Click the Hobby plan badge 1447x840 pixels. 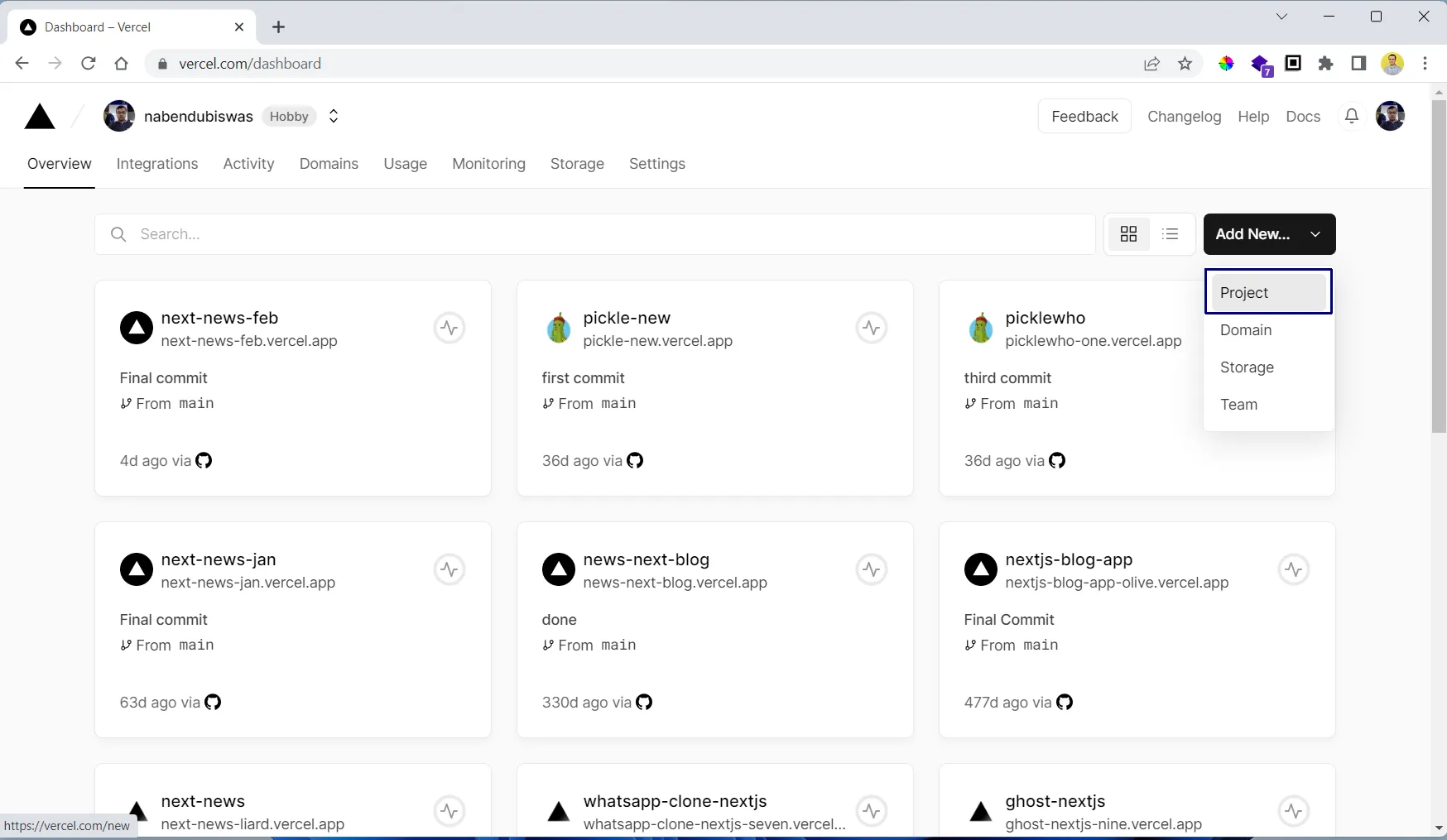(x=289, y=117)
